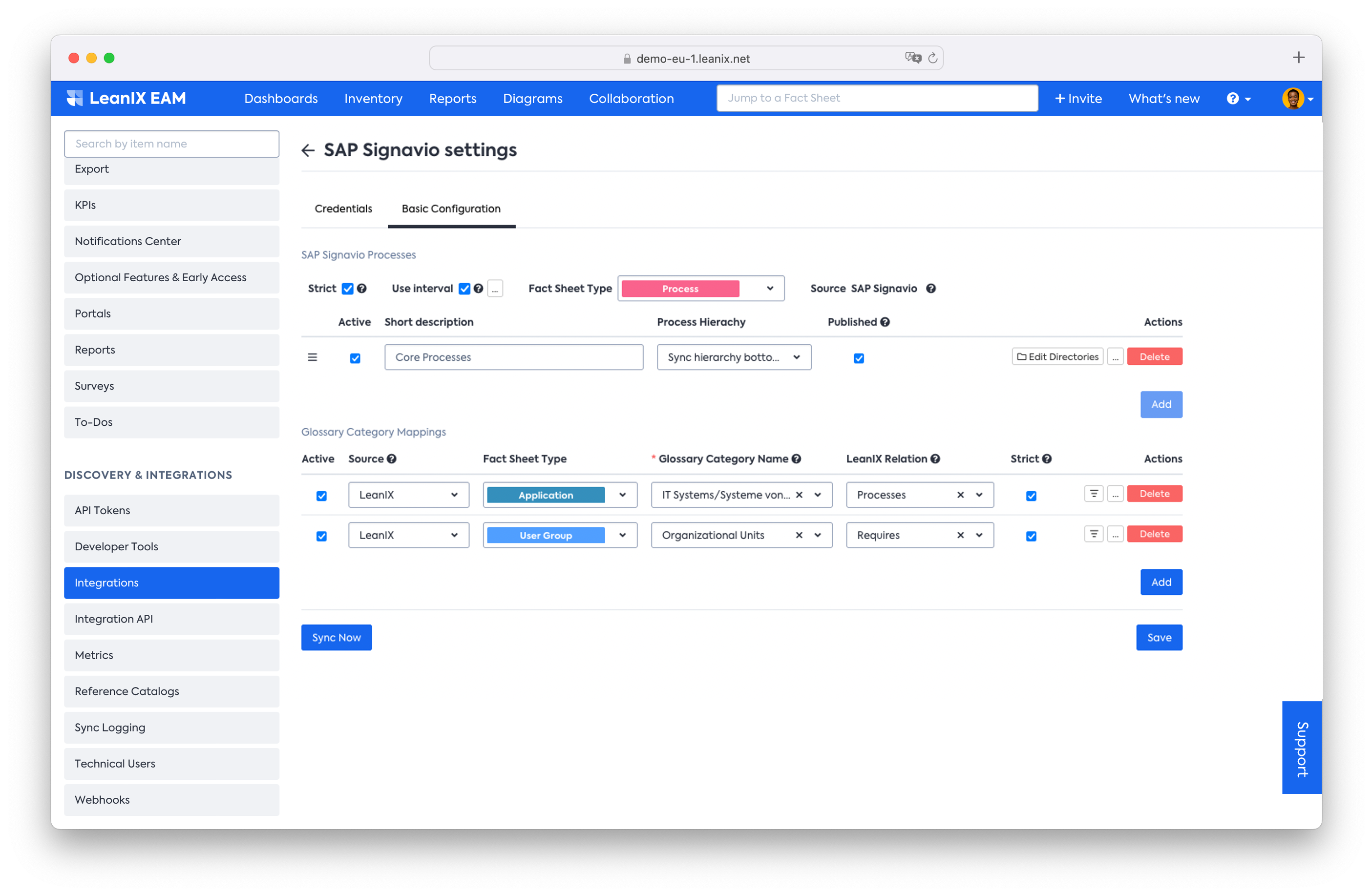1372x895 pixels.
Task: Click the LeanIX EAM logo
Action: (x=126, y=98)
